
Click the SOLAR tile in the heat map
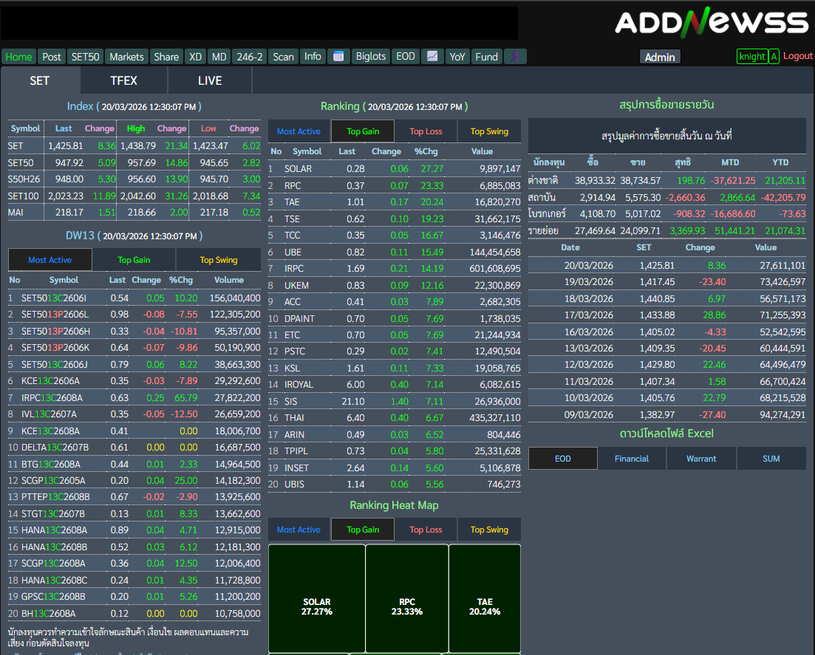[x=316, y=606]
